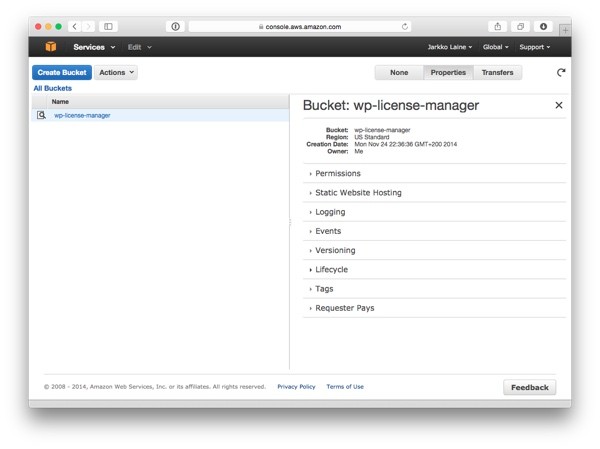Add a new tab with plus button
600x449 pixels.
point(565,30)
